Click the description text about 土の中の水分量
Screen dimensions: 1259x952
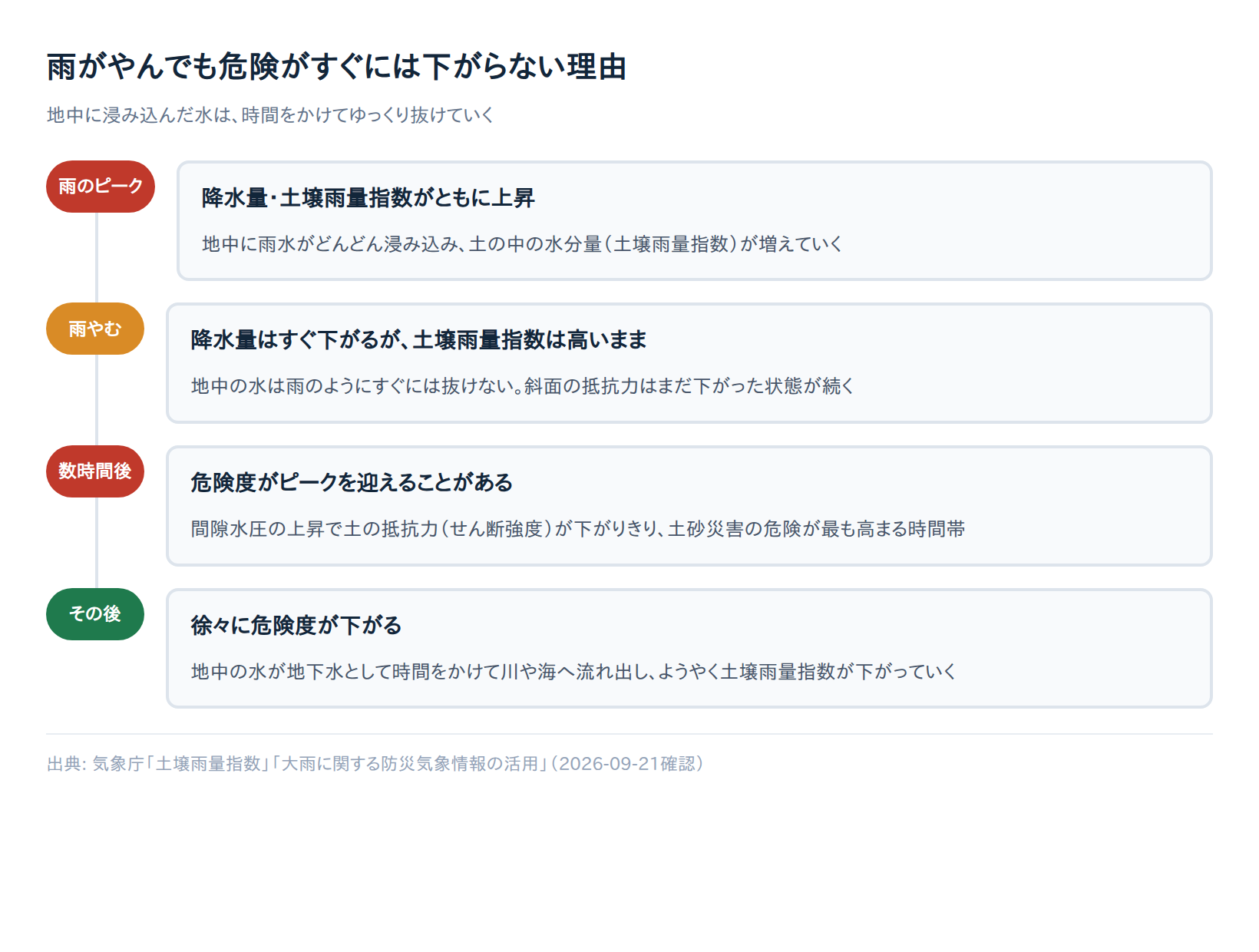(522, 244)
